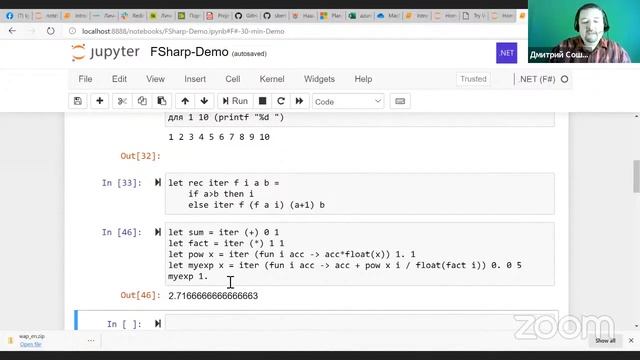This screenshot has height=360, width=640.
Task: Open file link for downloaded zip
Action: (31, 344)
